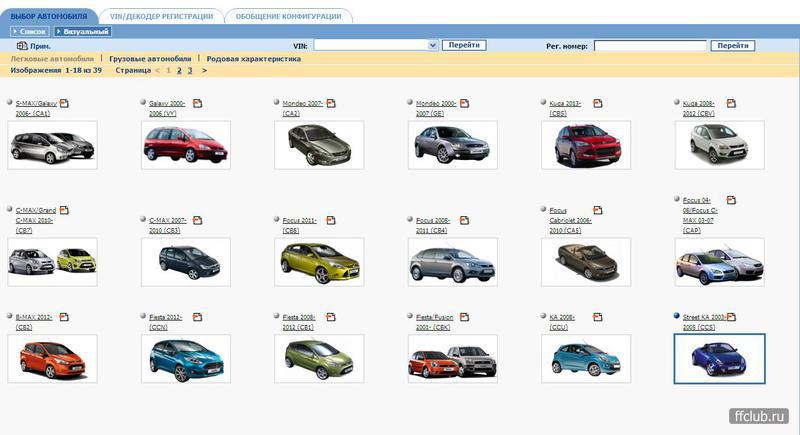Open info icon beside Galaxy 2000-2006 (VY)
The width and height of the screenshot is (800, 435).
(197, 104)
